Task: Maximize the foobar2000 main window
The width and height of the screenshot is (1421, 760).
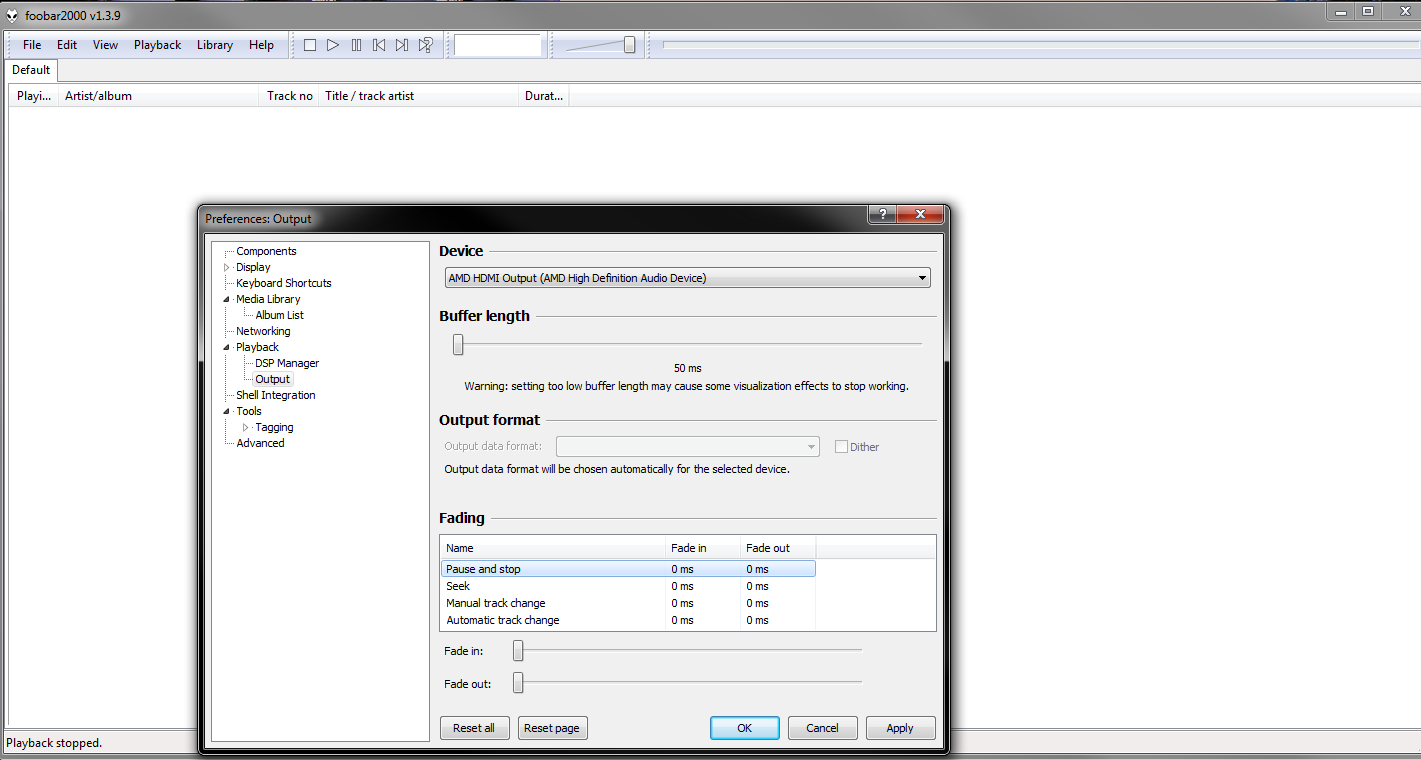Action: pyautogui.click(x=1368, y=11)
